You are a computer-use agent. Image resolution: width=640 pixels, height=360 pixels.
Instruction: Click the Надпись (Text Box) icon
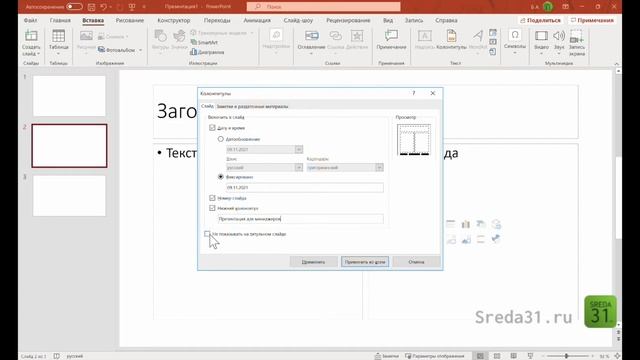coord(424,36)
